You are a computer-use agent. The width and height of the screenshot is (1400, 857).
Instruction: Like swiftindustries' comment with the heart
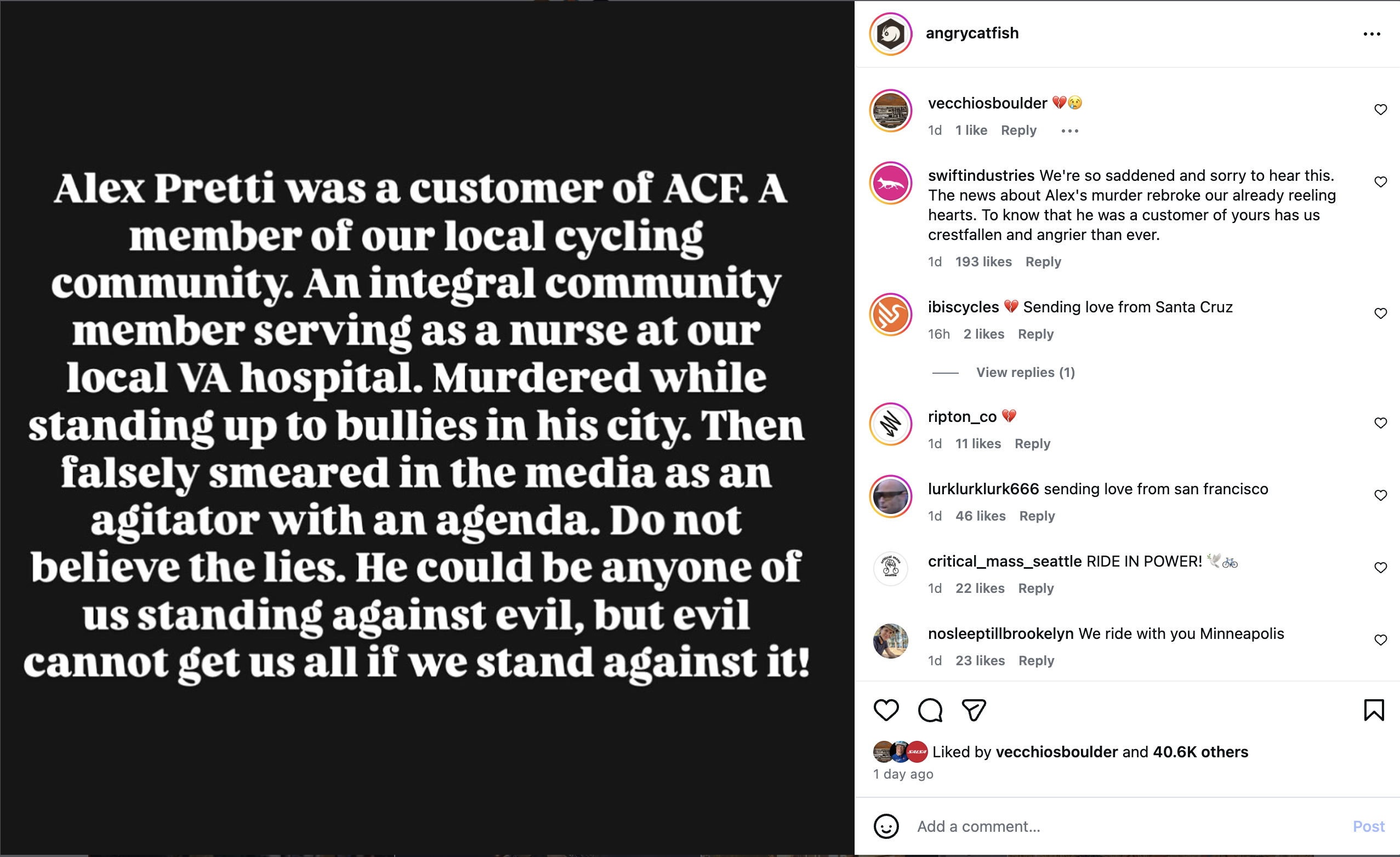tap(1380, 181)
